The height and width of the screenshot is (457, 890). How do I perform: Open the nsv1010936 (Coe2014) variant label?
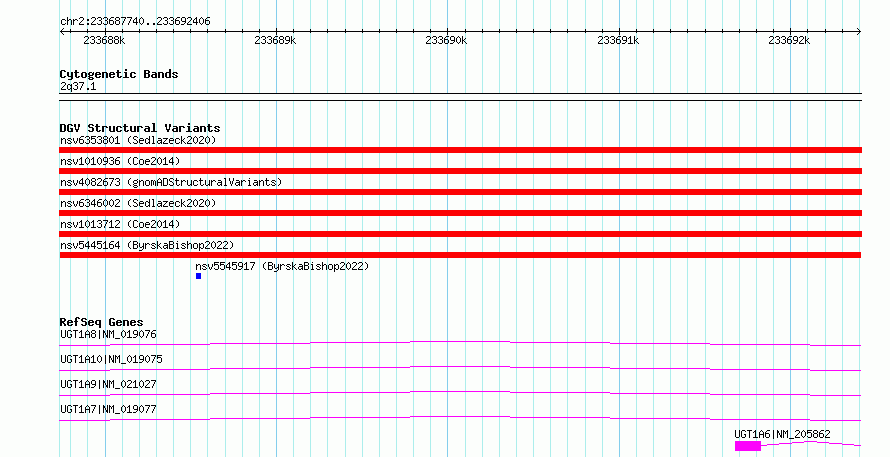pyautogui.click(x=120, y=161)
